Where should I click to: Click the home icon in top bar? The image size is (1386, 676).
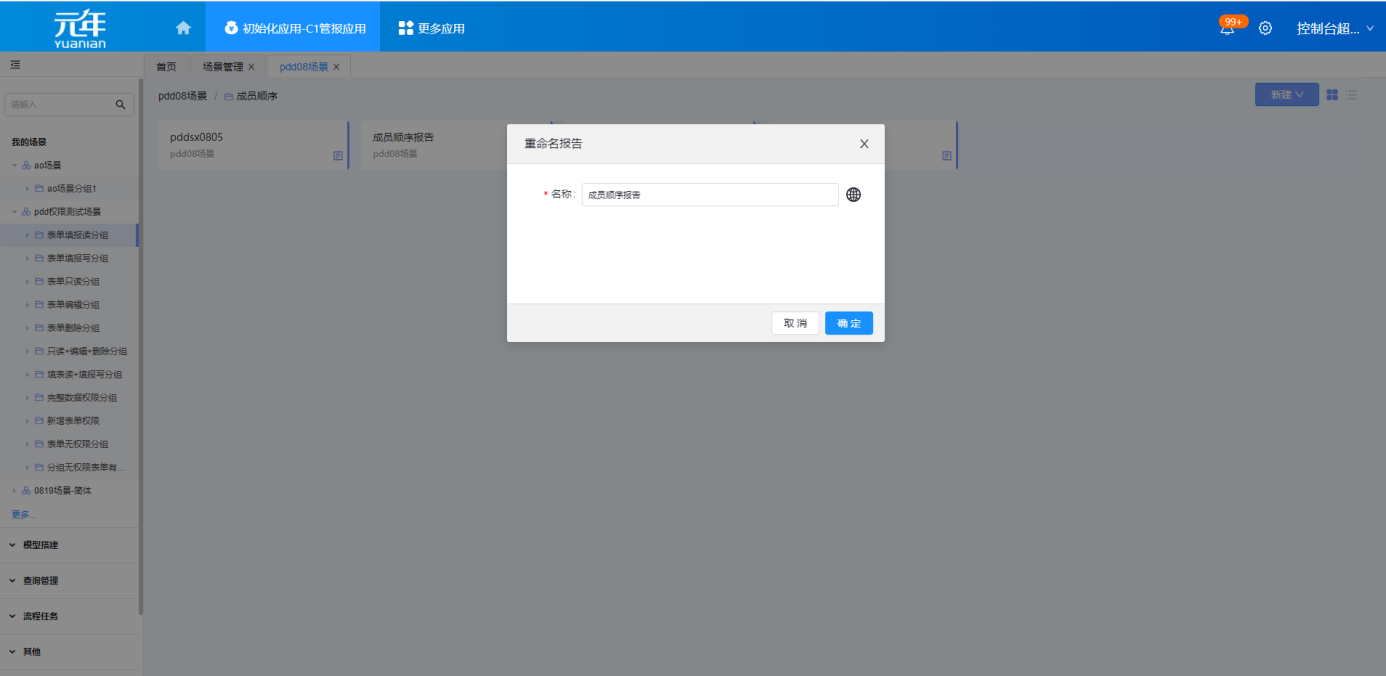click(x=183, y=28)
